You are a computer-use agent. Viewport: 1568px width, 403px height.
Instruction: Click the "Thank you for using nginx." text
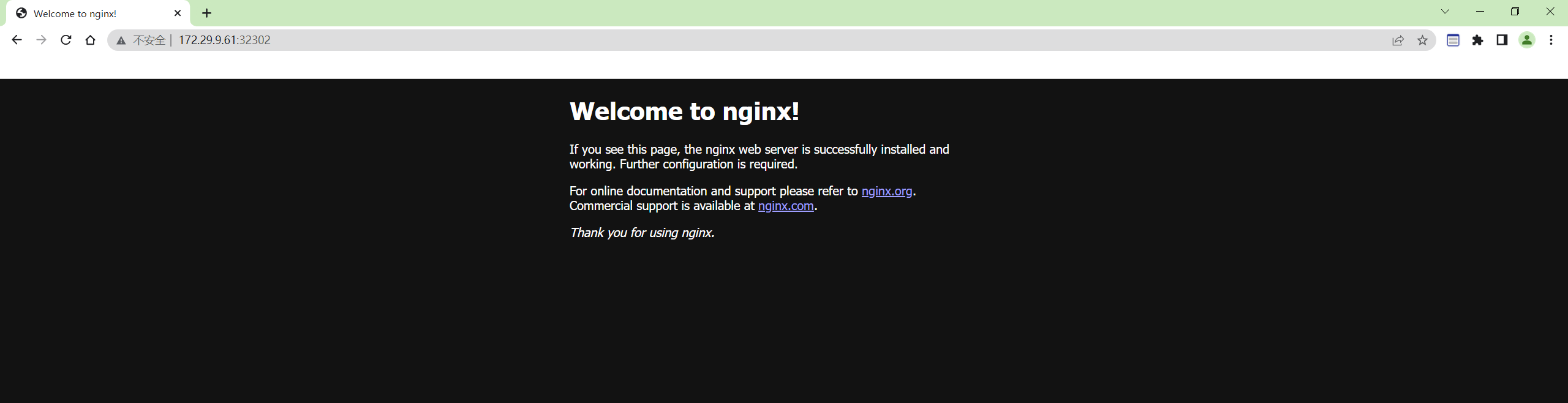click(642, 233)
